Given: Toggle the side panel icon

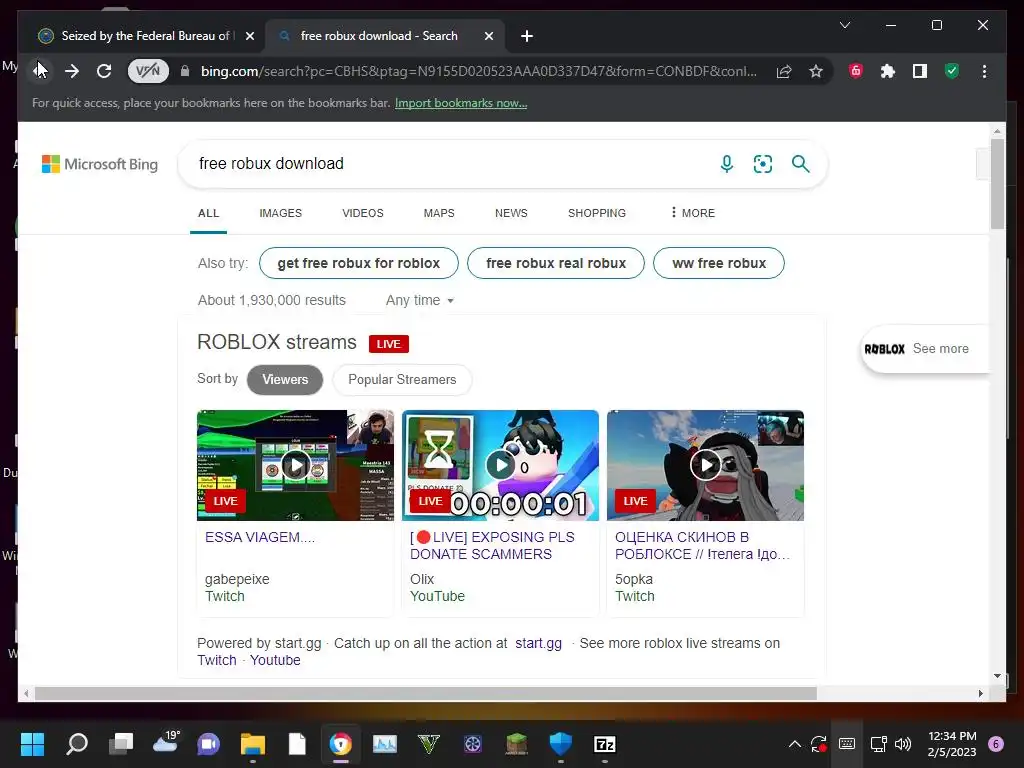Looking at the screenshot, I should pos(920,71).
